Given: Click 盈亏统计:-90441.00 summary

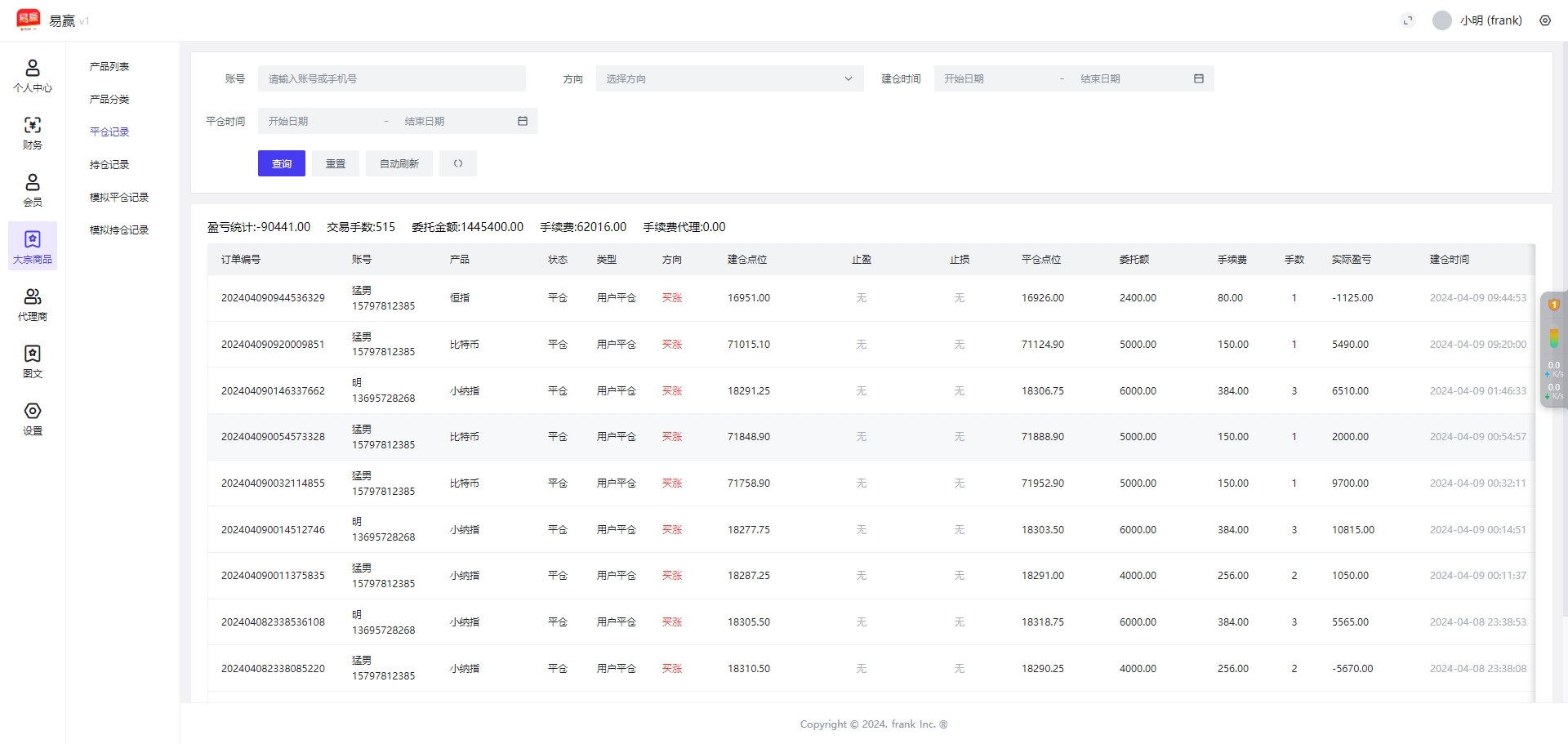Looking at the screenshot, I should coord(259,227).
